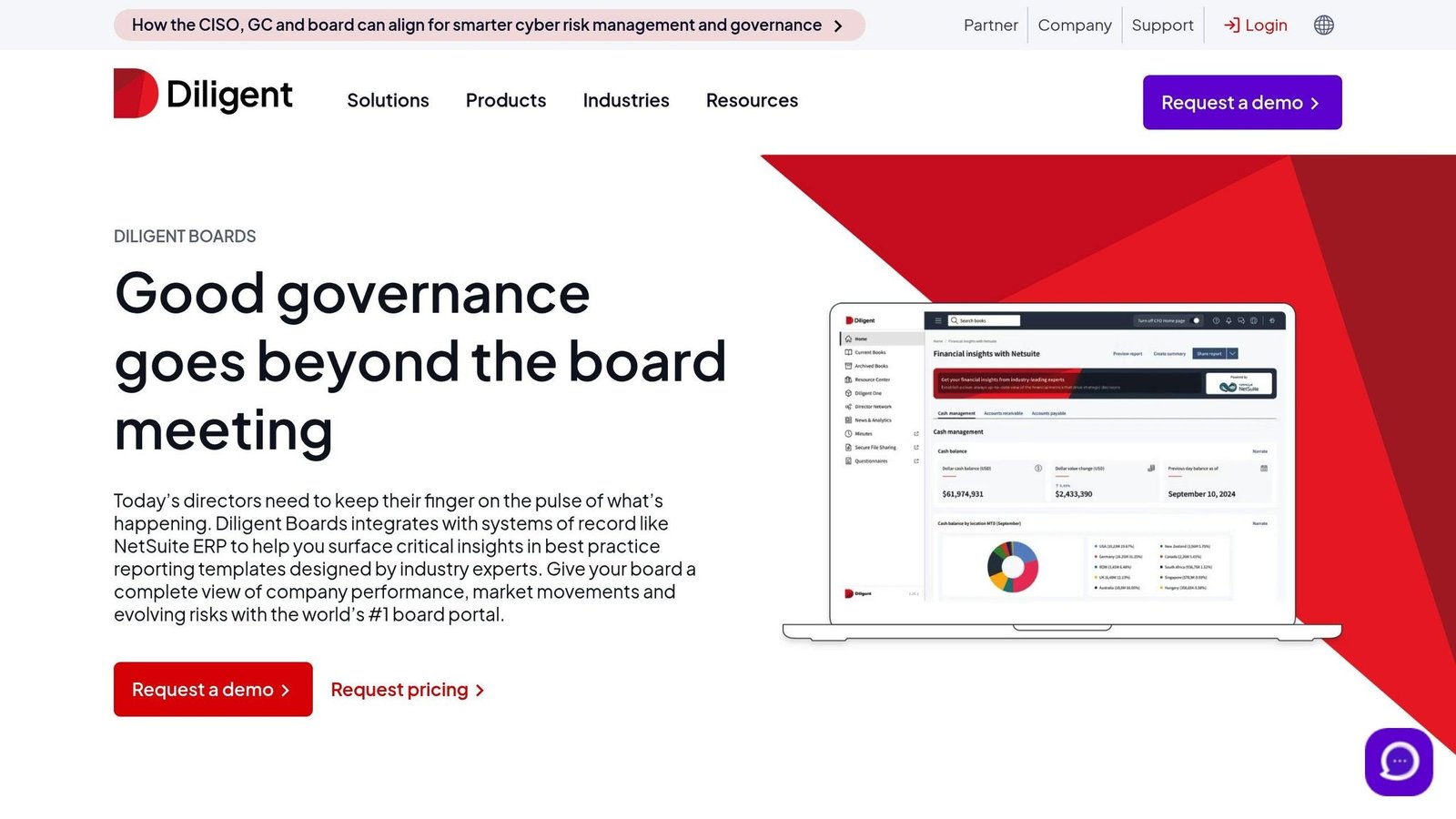Open the Support link in top bar
The height and width of the screenshot is (819, 1456).
tap(1162, 25)
